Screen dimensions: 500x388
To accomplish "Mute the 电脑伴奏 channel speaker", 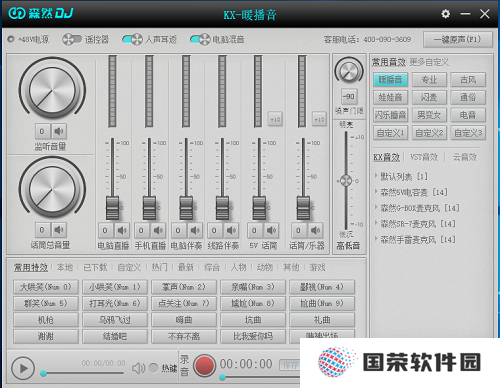I will click(194, 230).
